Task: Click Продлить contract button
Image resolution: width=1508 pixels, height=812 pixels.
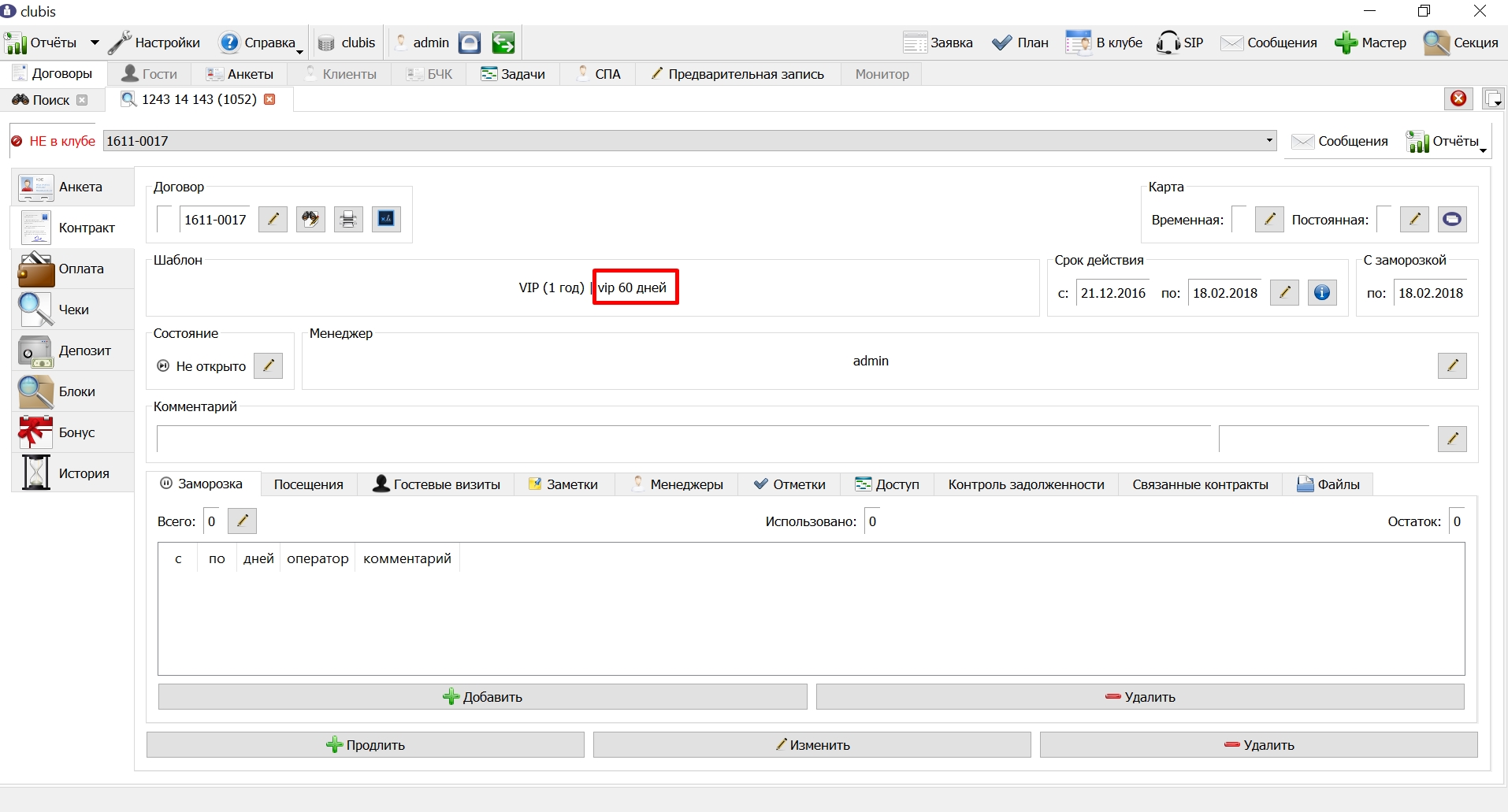Action: tap(365, 745)
